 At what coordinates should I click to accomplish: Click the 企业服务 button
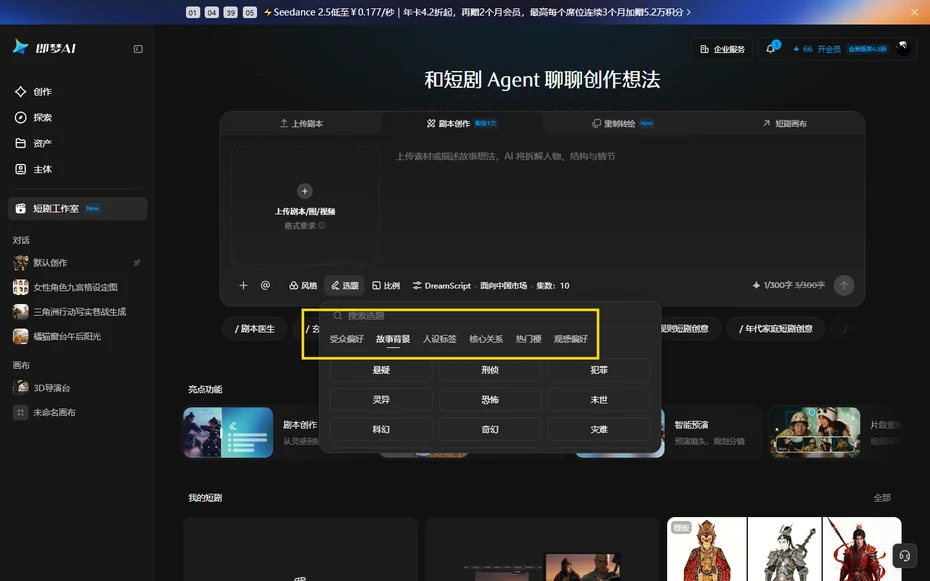[x=722, y=49]
